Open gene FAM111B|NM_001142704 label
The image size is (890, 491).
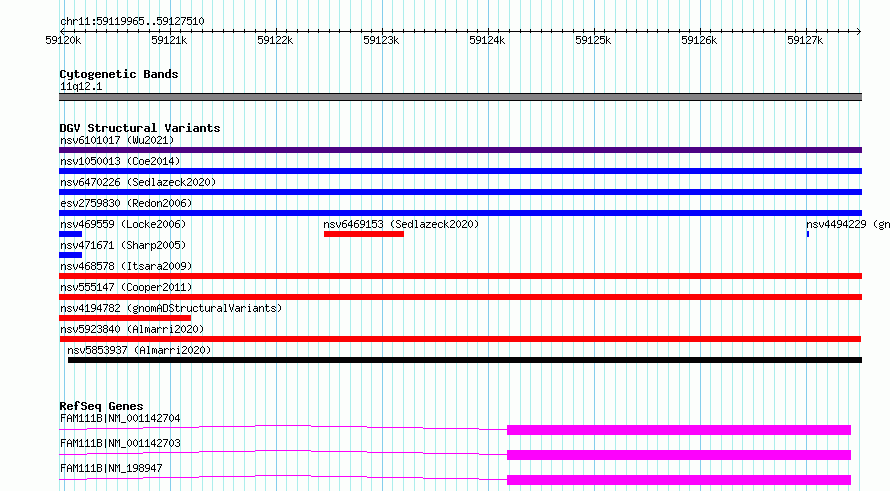coord(120,418)
